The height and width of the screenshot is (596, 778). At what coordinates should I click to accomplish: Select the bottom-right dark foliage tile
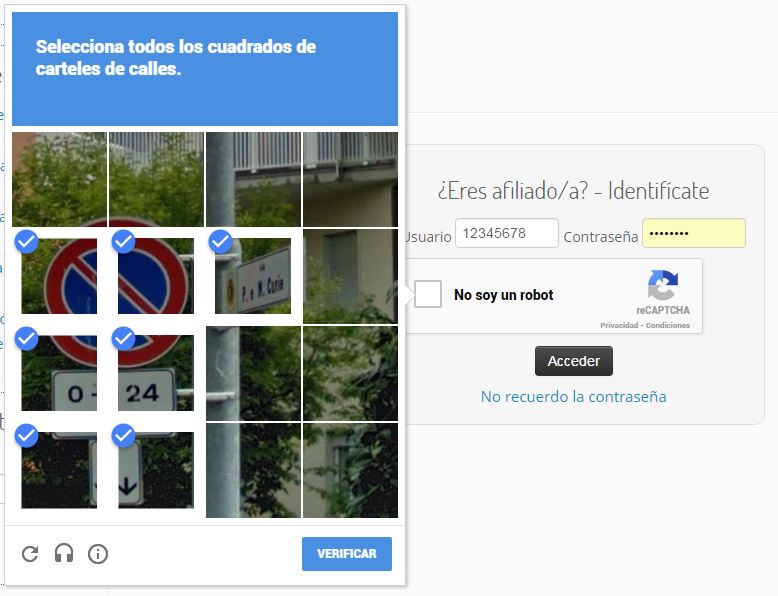coord(350,470)
